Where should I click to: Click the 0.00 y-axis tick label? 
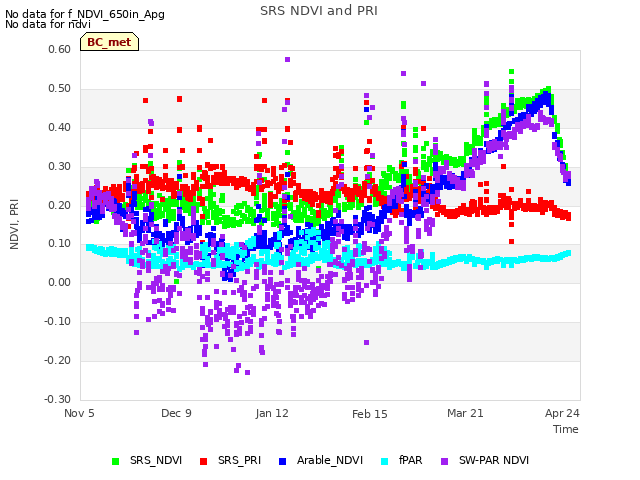pos(60,282)
